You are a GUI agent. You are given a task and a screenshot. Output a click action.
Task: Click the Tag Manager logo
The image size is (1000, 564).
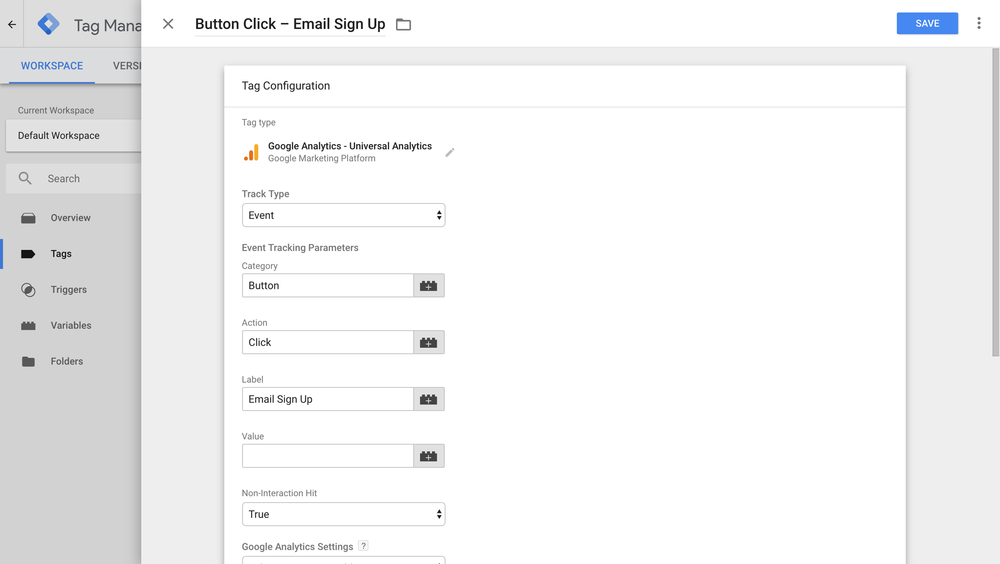(x=48, y=24)
